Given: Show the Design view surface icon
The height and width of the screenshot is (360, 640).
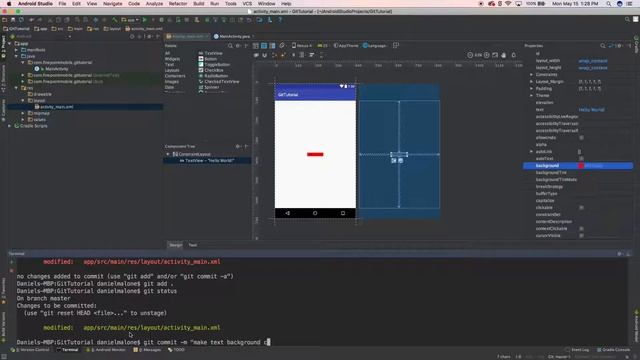Looking at the screenshot, I should 256,46.
